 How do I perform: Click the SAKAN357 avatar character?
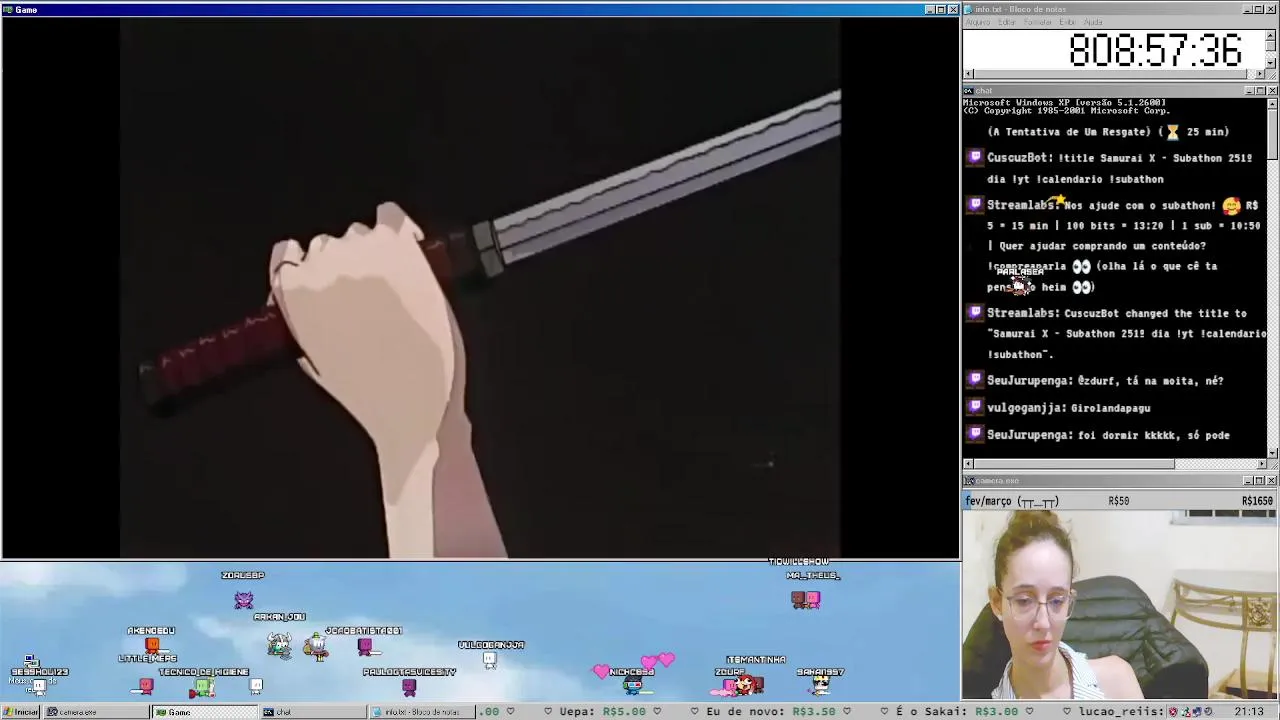click(x=821, y=685)
